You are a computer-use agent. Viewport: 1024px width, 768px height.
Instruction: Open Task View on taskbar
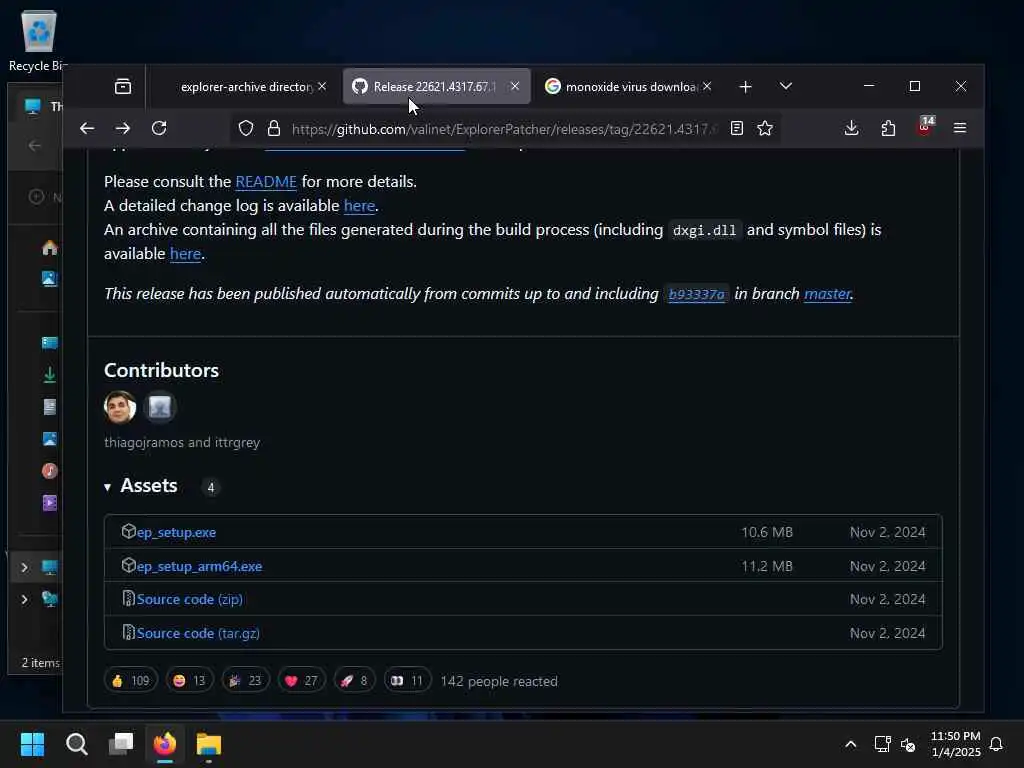coord(121,744)
